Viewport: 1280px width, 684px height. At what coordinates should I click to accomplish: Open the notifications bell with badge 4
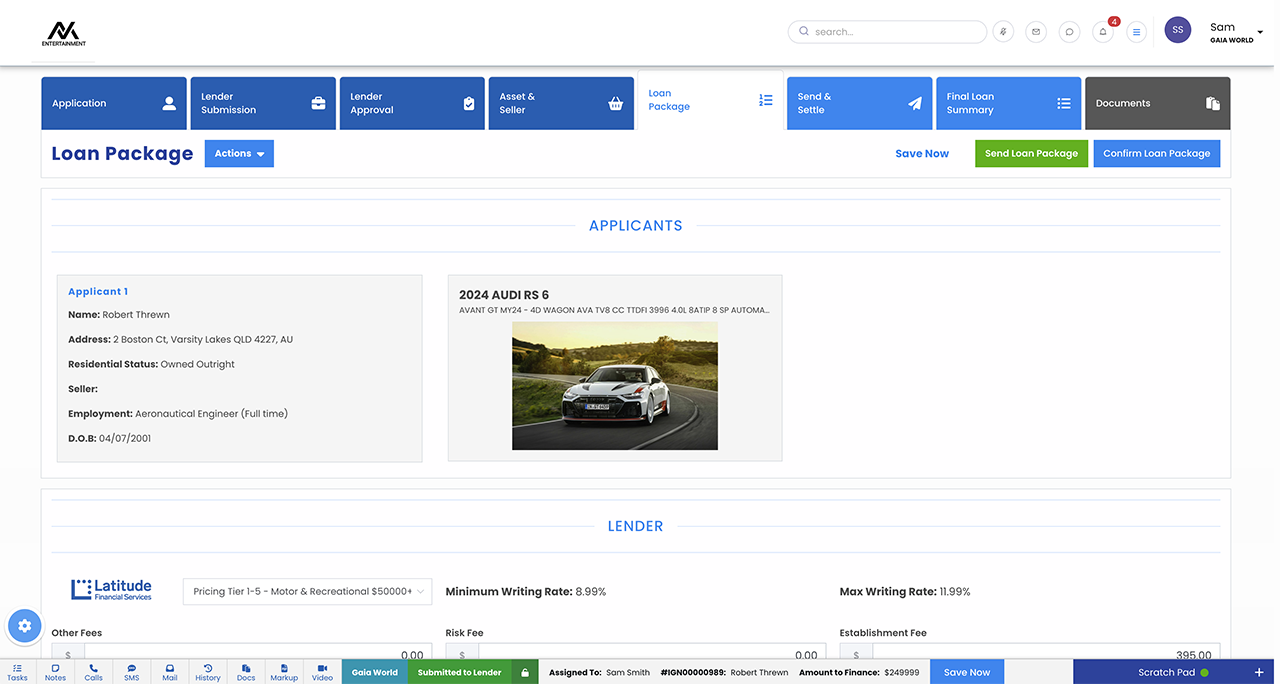pyautogui.click(x=1103, y=31)
